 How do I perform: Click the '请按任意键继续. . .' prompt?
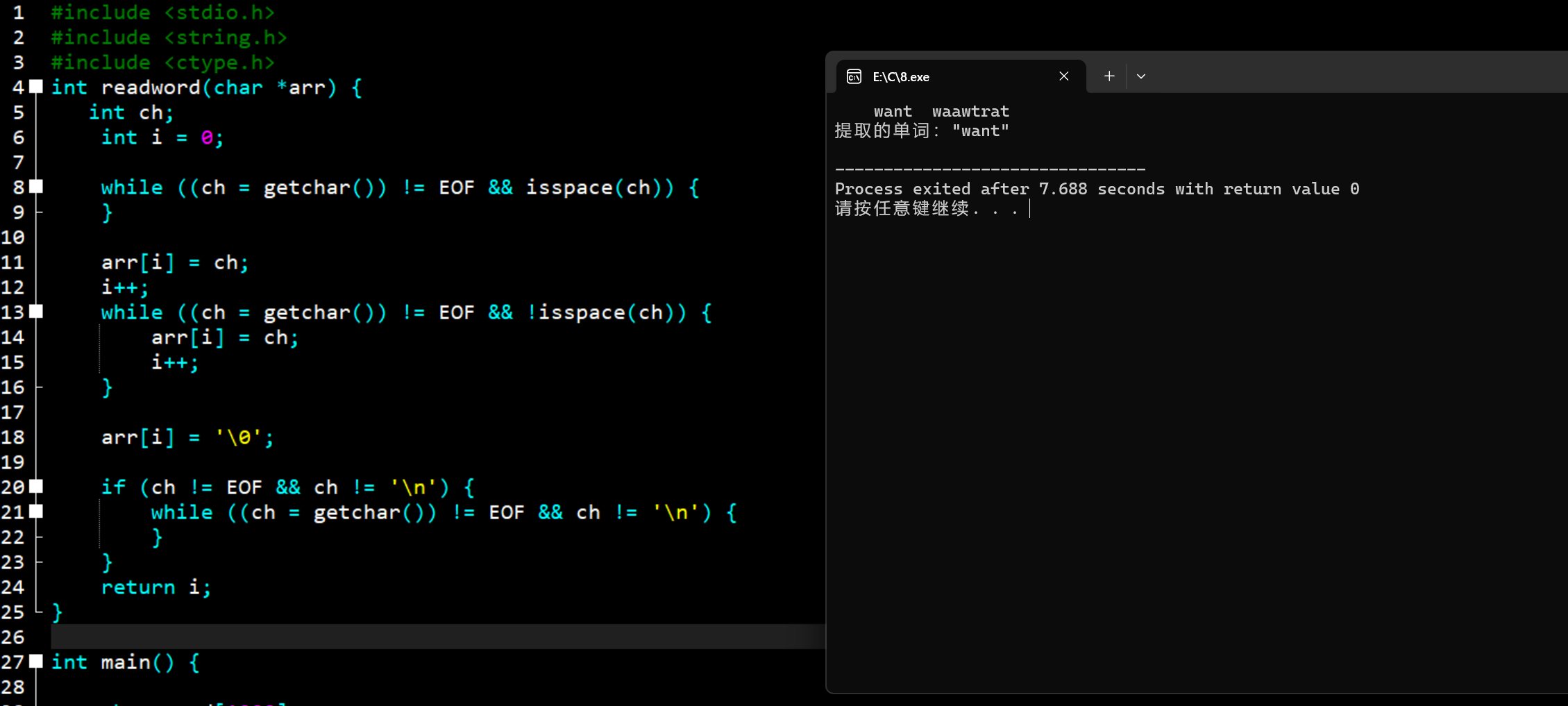927,208
